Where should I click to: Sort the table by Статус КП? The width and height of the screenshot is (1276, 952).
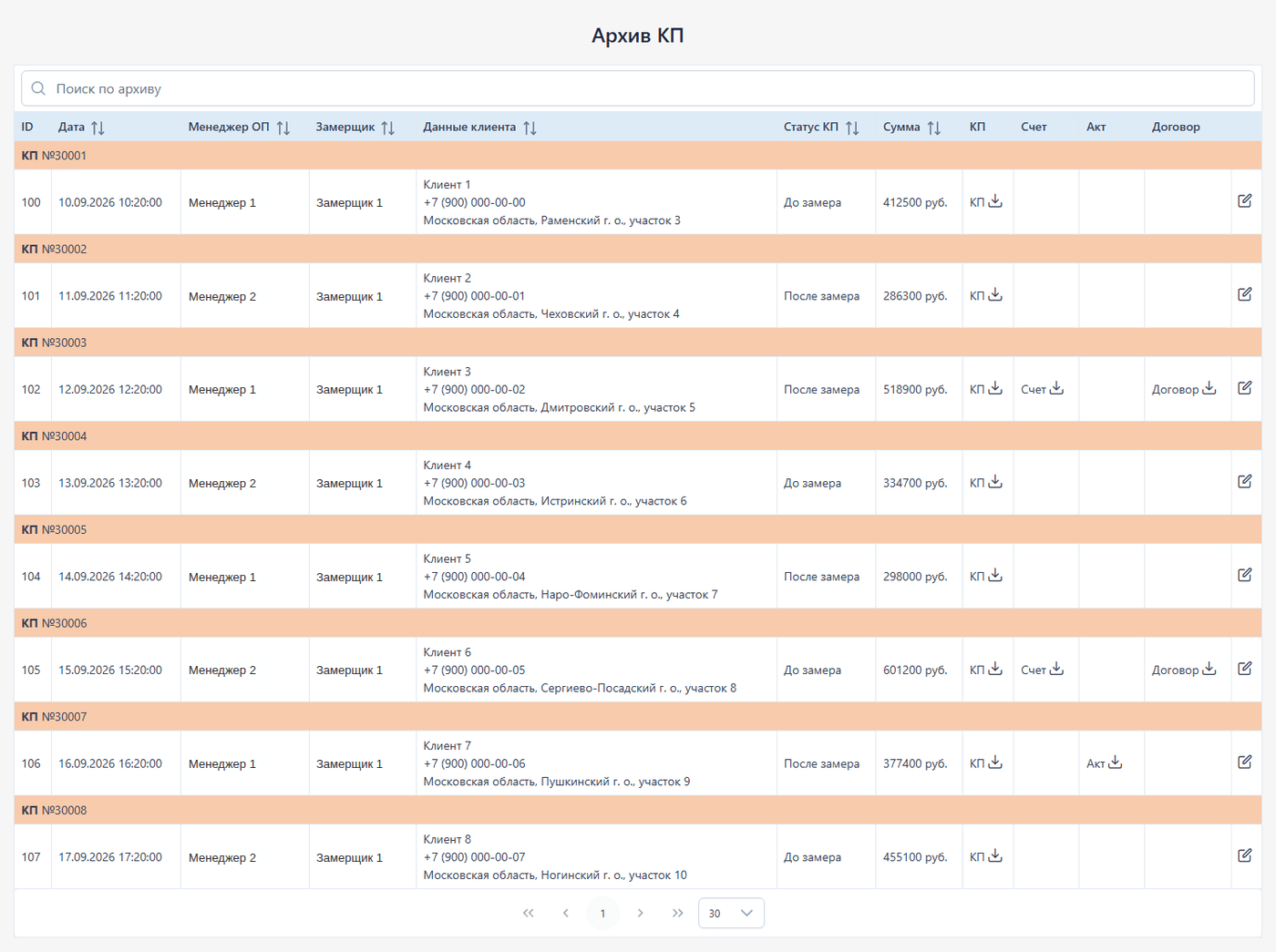[x=852, y=128]
